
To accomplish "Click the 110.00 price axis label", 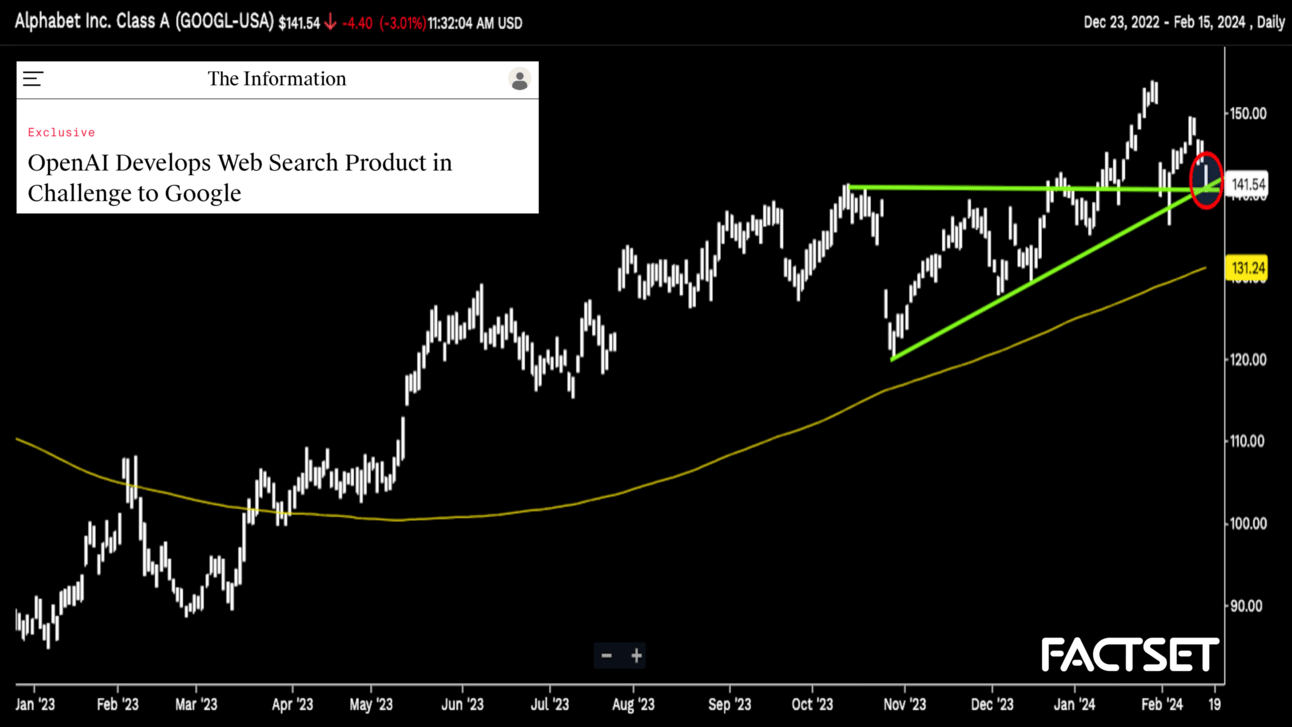I will 1248,441.
